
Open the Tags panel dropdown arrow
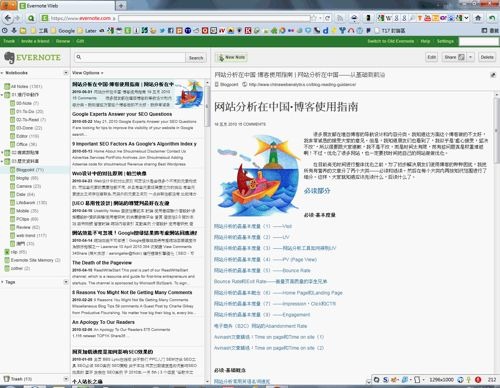(x=66, y=282)
